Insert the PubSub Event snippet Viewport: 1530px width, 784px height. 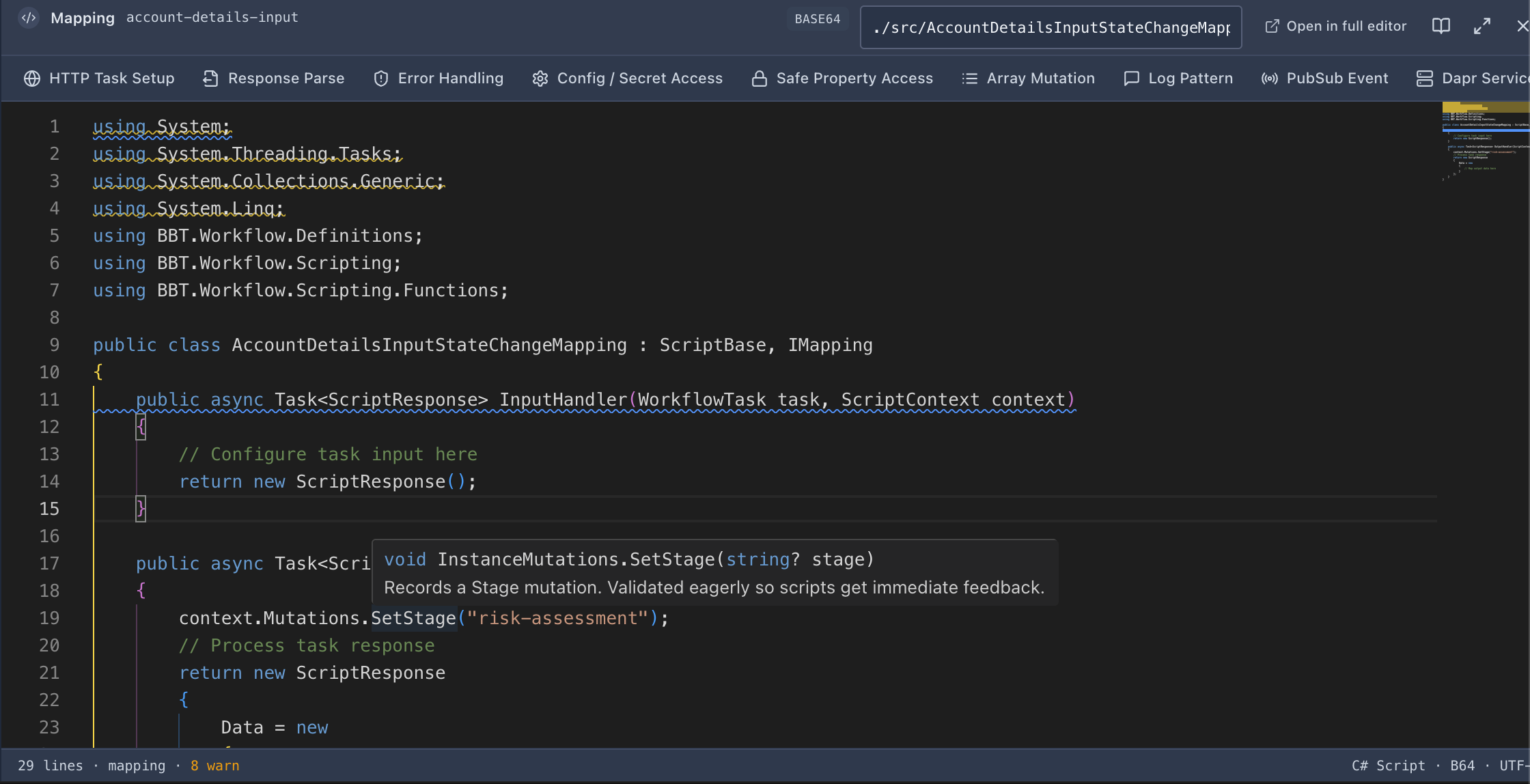(x=1325, y=79)
